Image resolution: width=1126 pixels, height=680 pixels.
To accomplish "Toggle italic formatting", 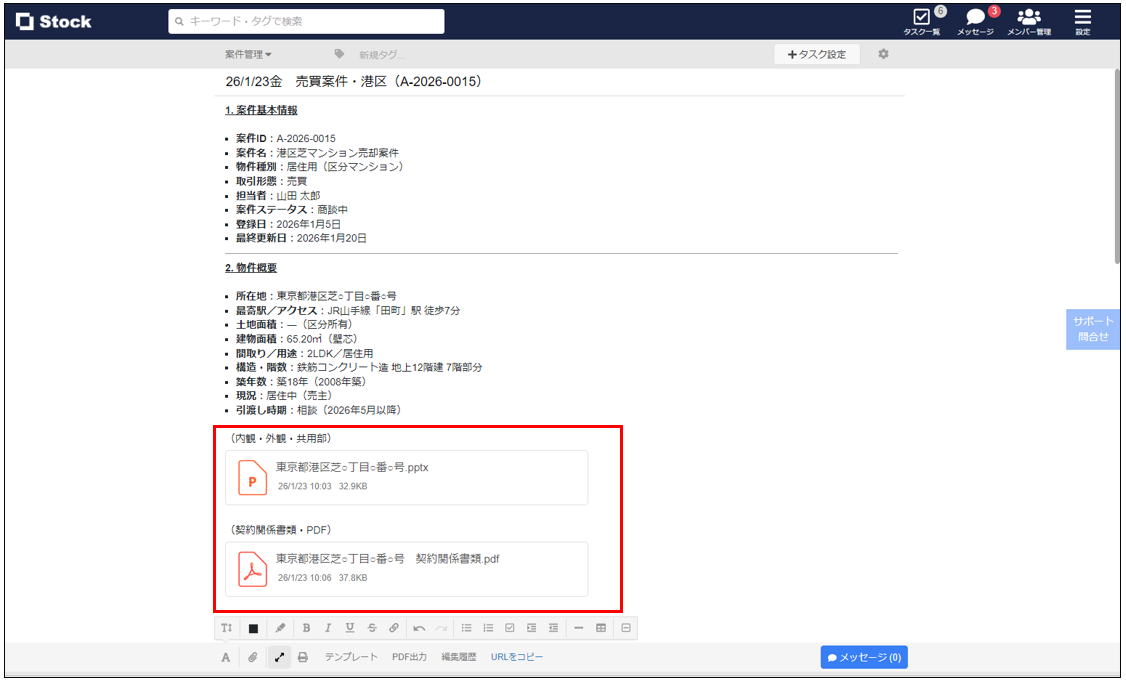I will coord(328,627).
